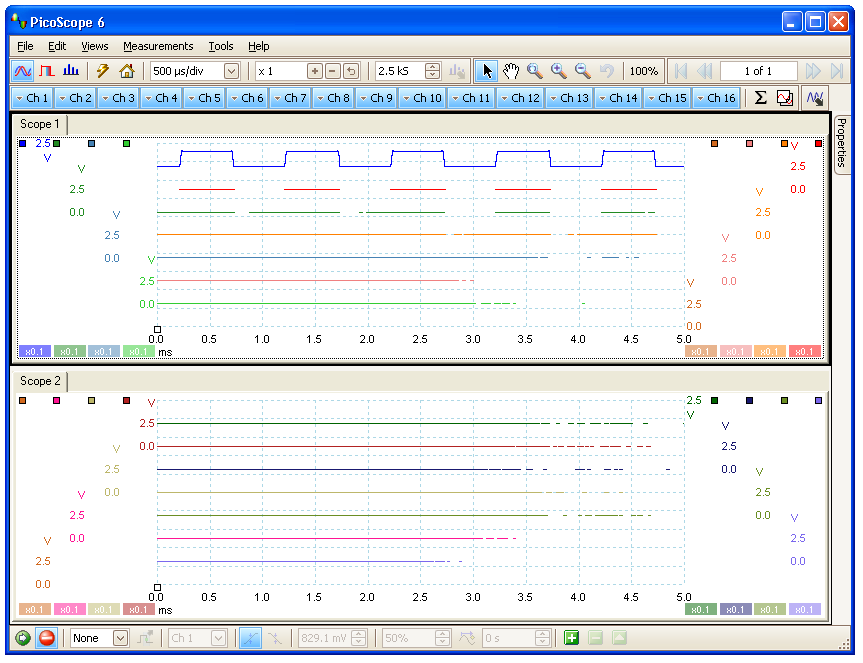Expand the Ch 5 channel options
The height and width of the screenshot is (663, 863).
coord(204,98)
